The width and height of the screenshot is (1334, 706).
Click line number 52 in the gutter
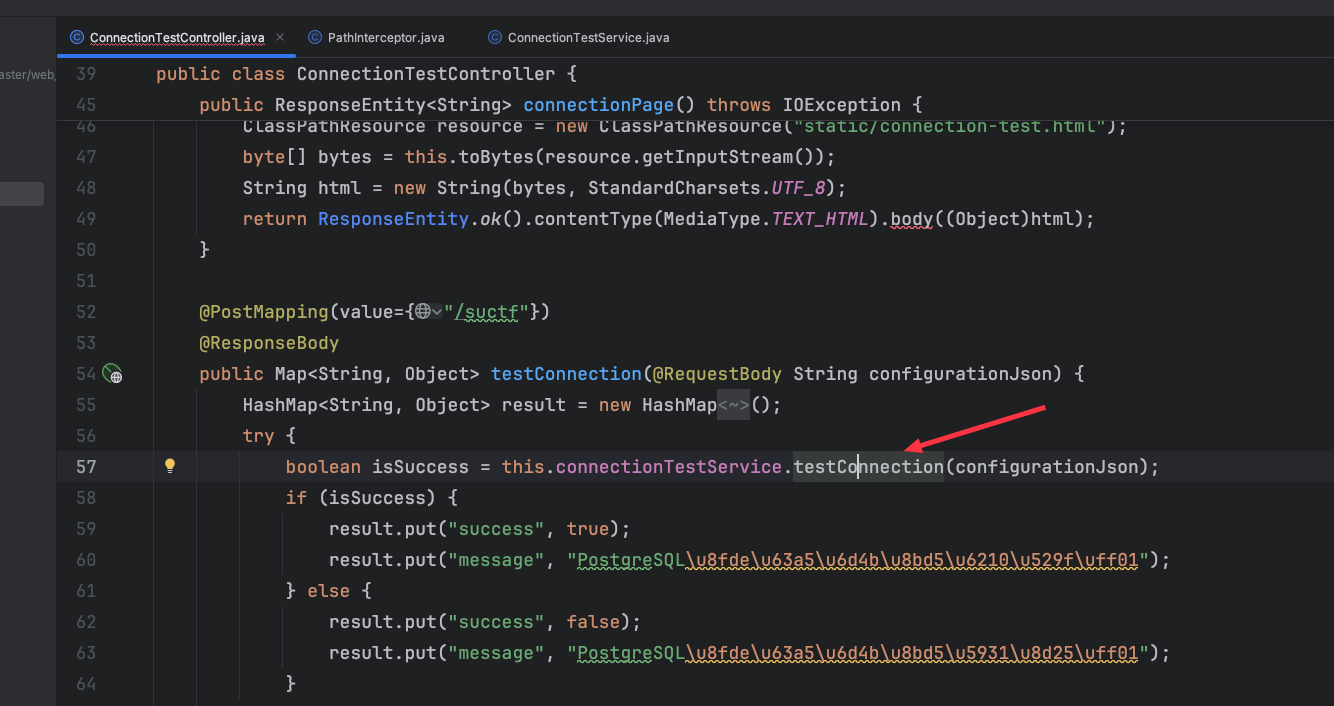click(x=86, y=312)
